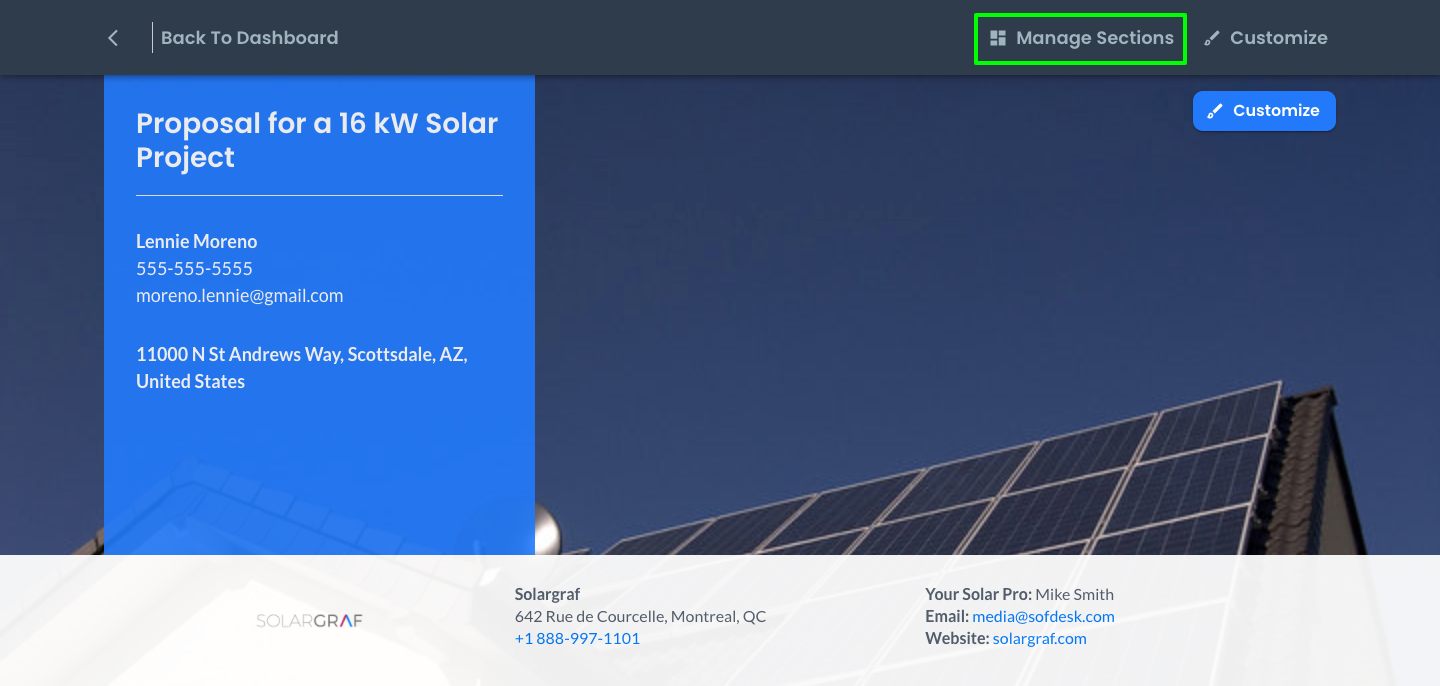Click the Solargraf logo in the footer
The width and height of the screenshot is (1440, 686).
[309, 620]
